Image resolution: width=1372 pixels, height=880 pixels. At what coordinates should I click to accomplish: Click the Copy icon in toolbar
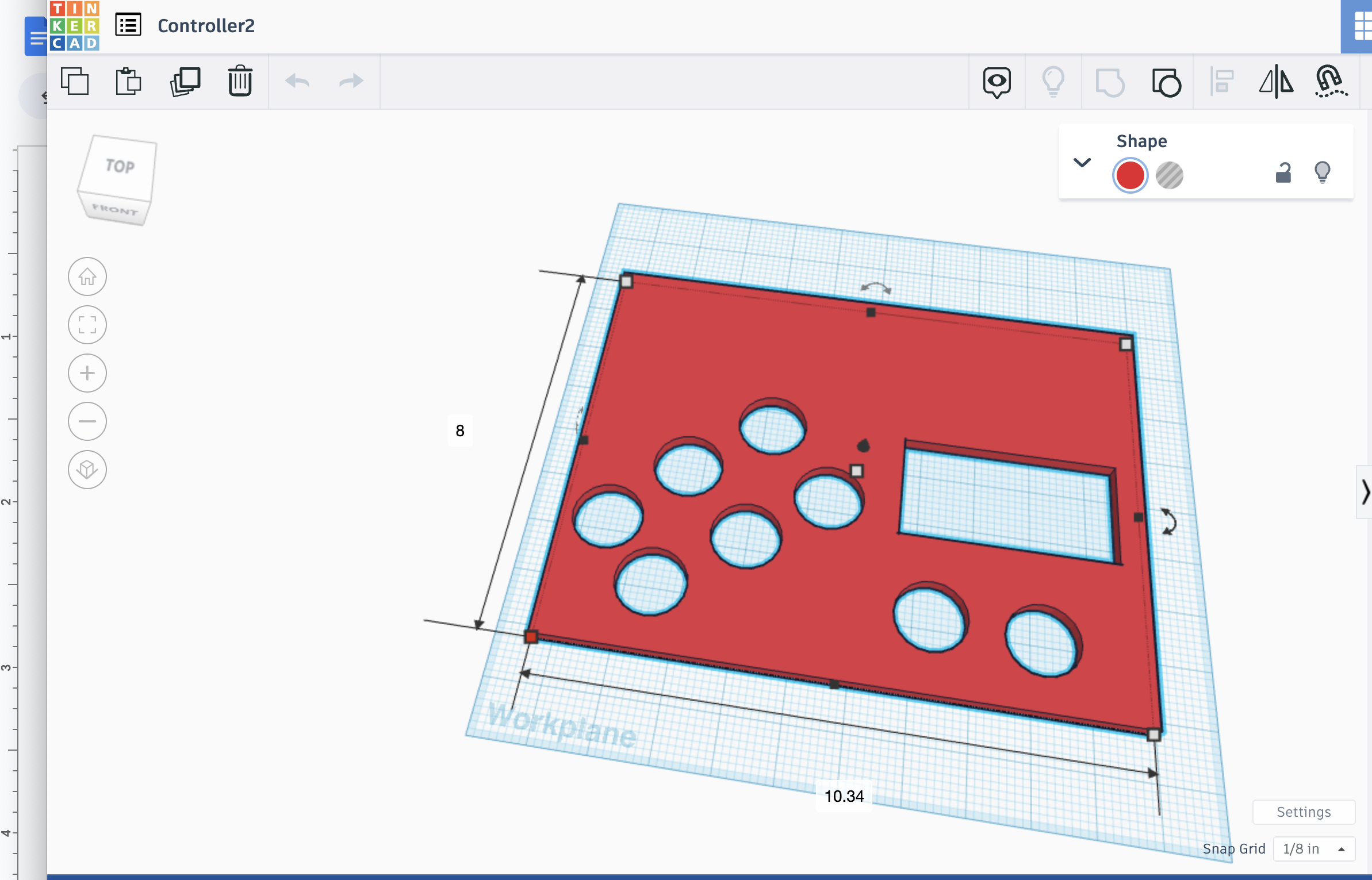click(75, 82)
